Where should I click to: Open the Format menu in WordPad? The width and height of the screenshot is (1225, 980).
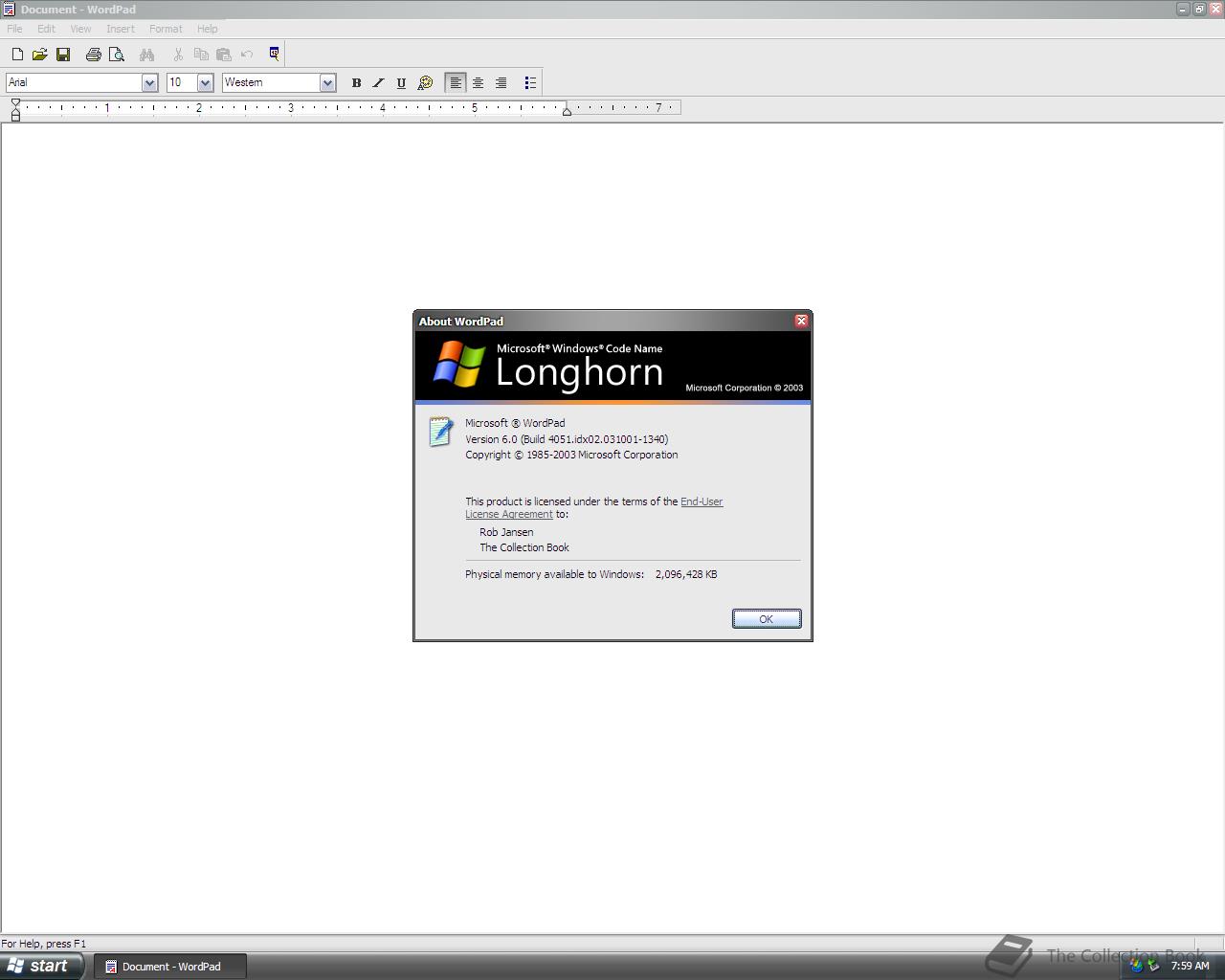point(166,29)
